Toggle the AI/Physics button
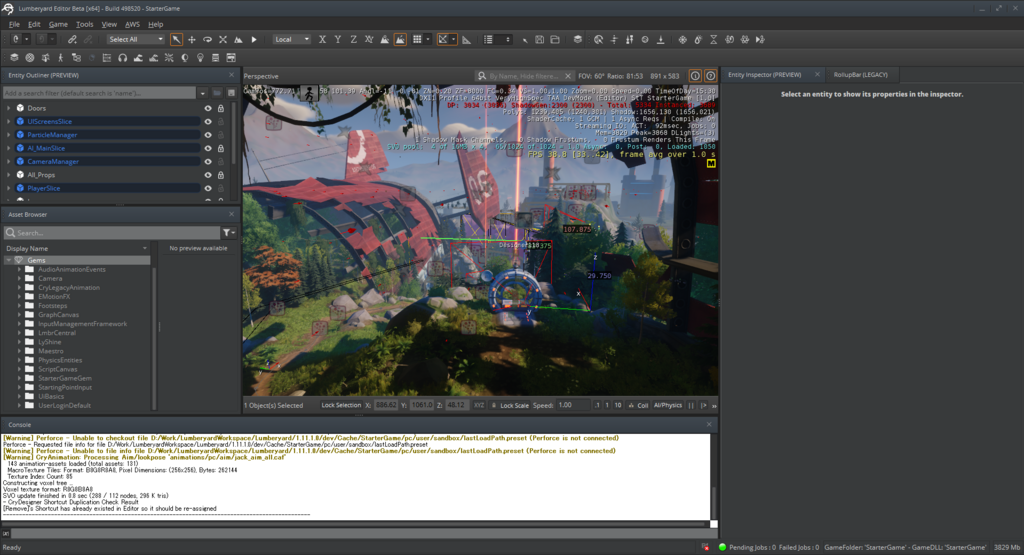 tap(667, 405)
